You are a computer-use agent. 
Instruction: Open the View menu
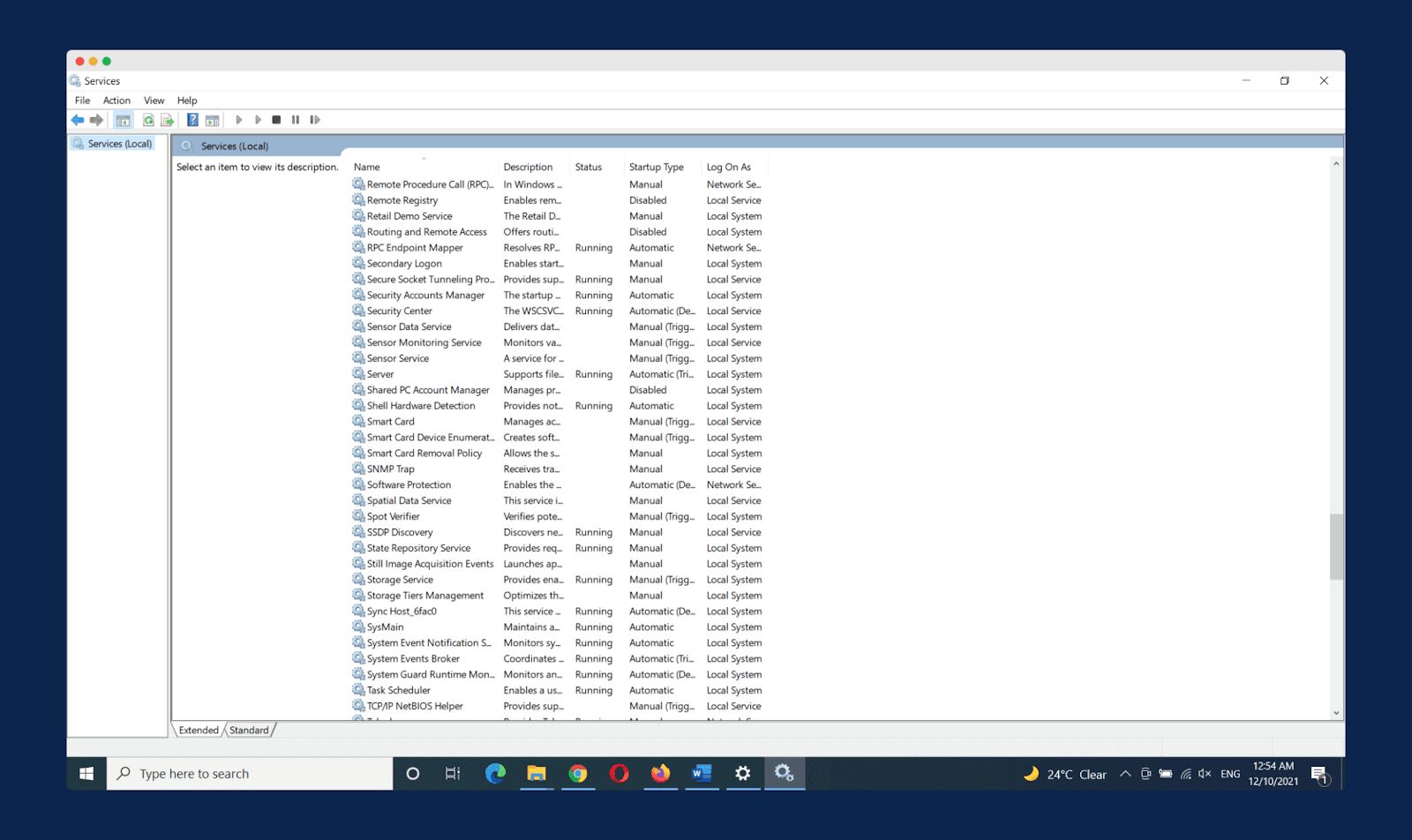point(154,101)
